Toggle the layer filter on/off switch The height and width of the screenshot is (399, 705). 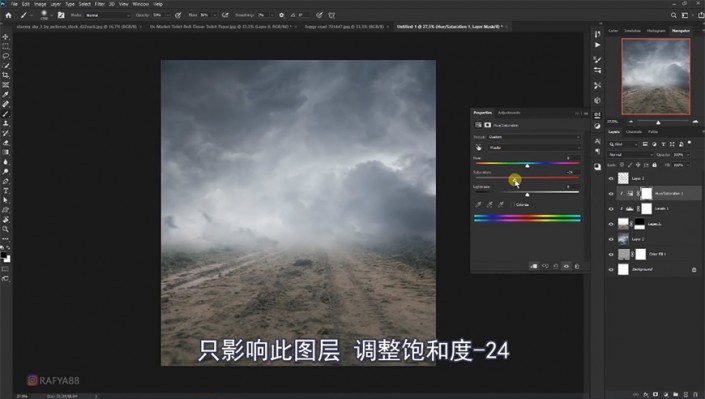689,143
